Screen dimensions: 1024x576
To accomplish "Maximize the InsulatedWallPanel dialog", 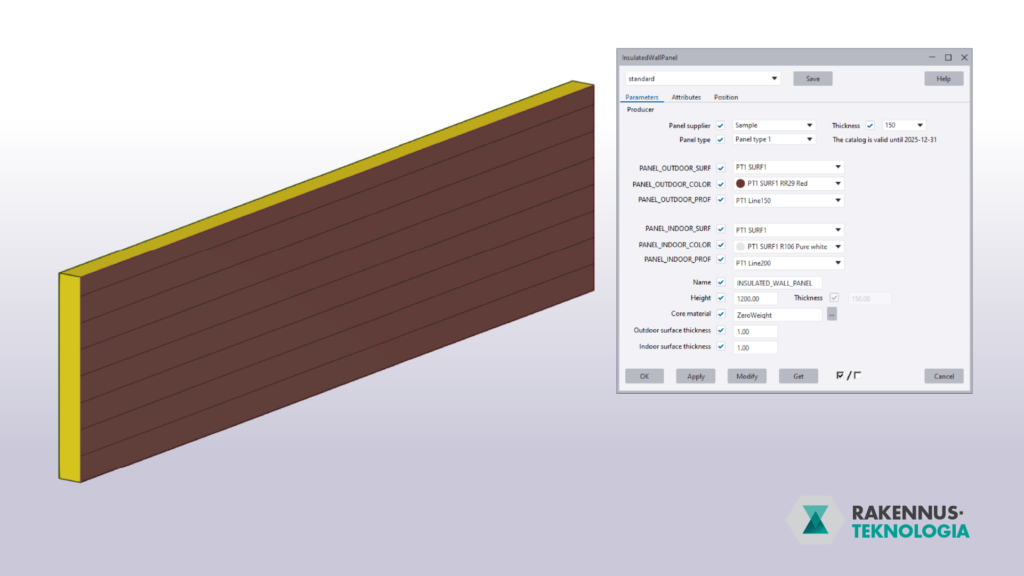I will (x=948, y=58).
